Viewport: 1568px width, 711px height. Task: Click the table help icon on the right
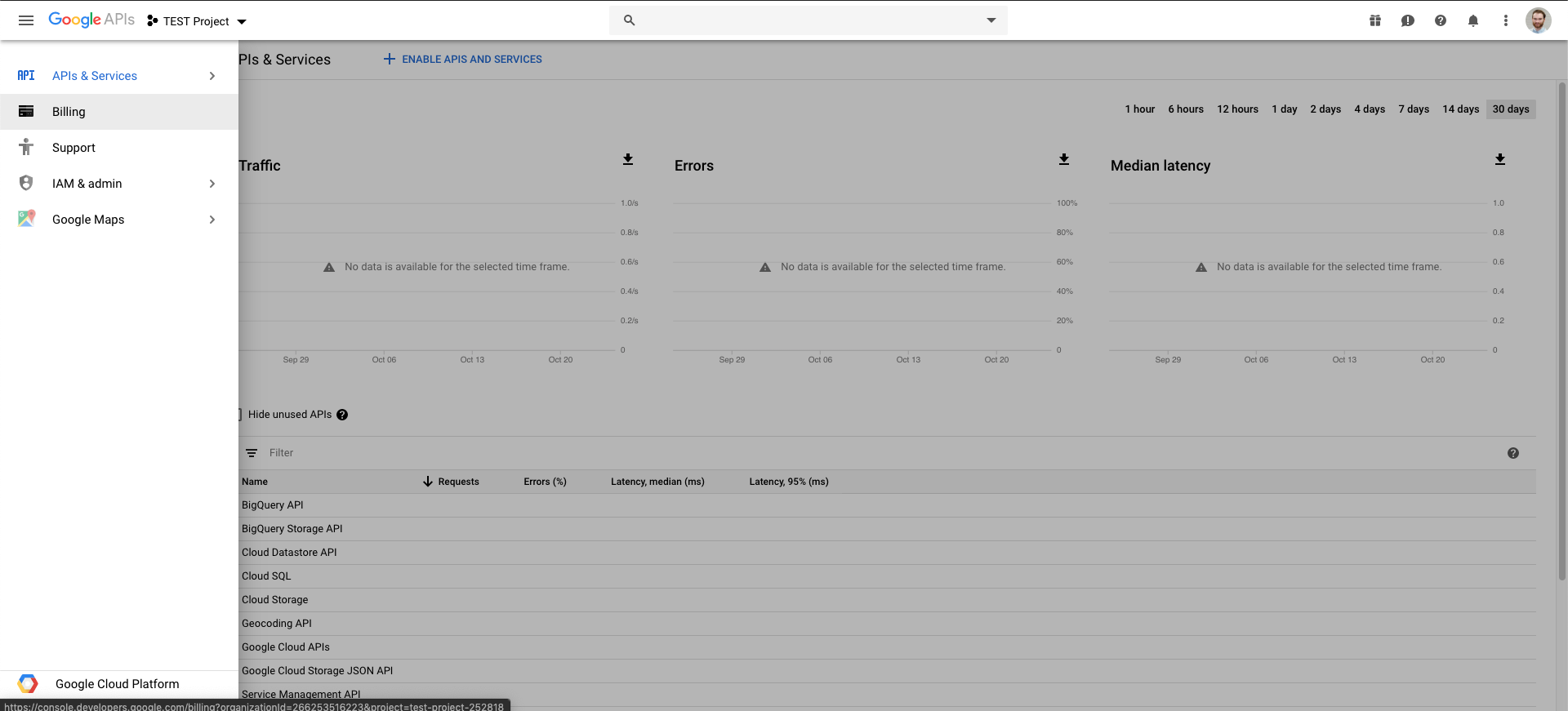click(1513, 453)
